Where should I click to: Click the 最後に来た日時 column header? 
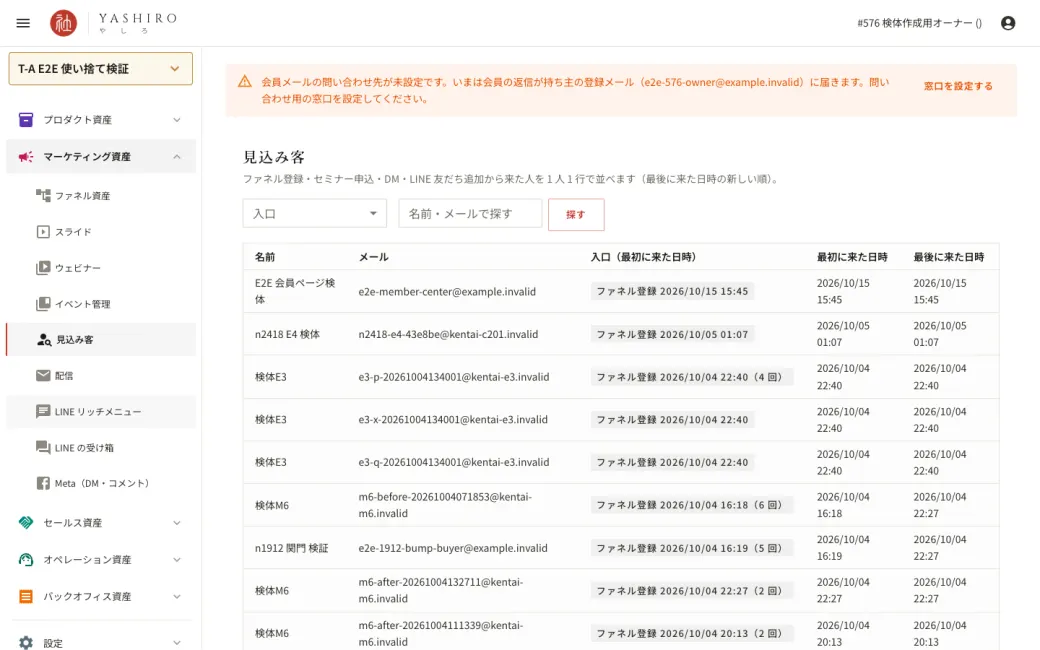click(x=948, y=257)
